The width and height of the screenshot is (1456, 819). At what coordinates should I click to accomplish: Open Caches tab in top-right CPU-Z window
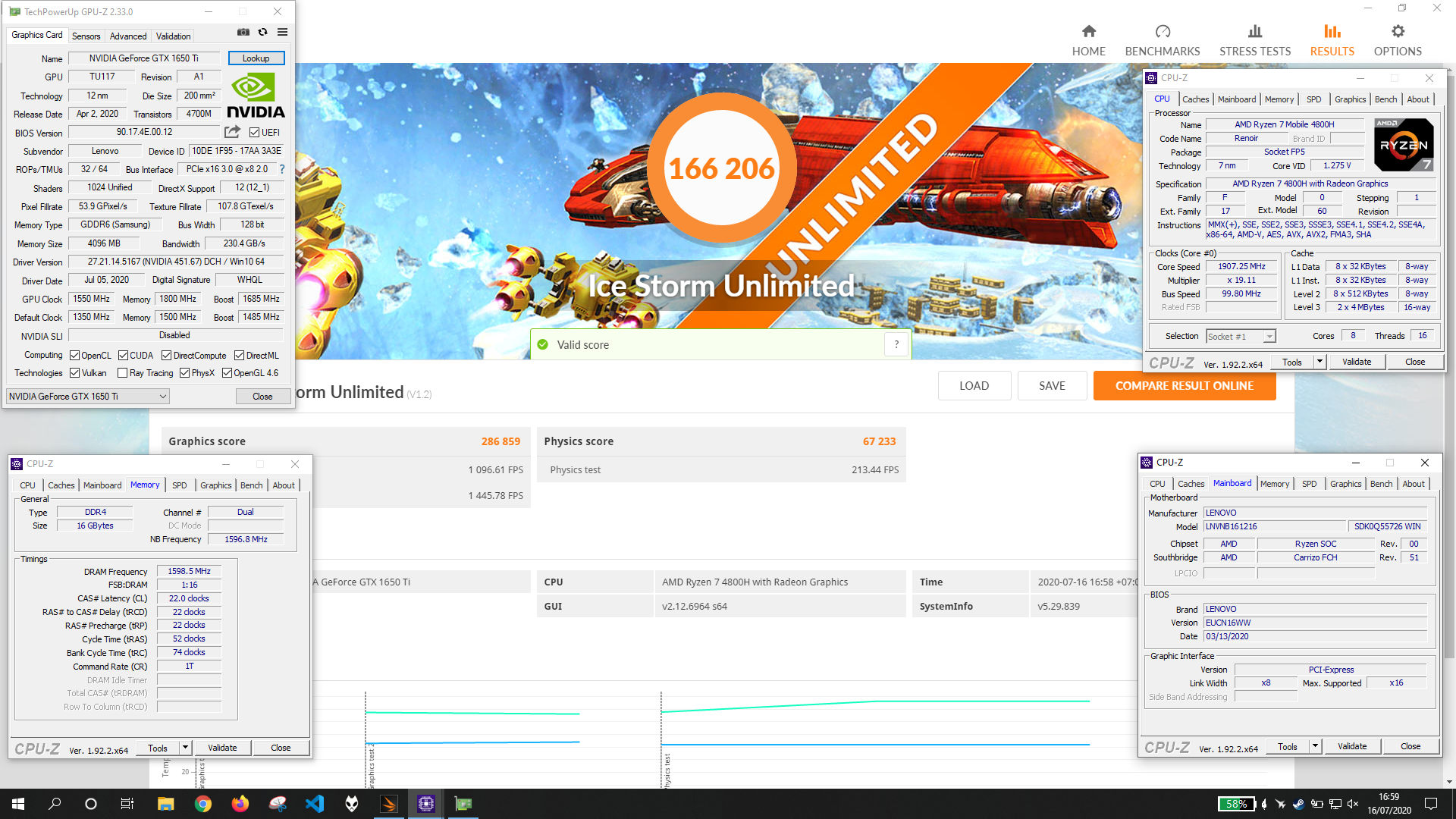point(1195,99)
